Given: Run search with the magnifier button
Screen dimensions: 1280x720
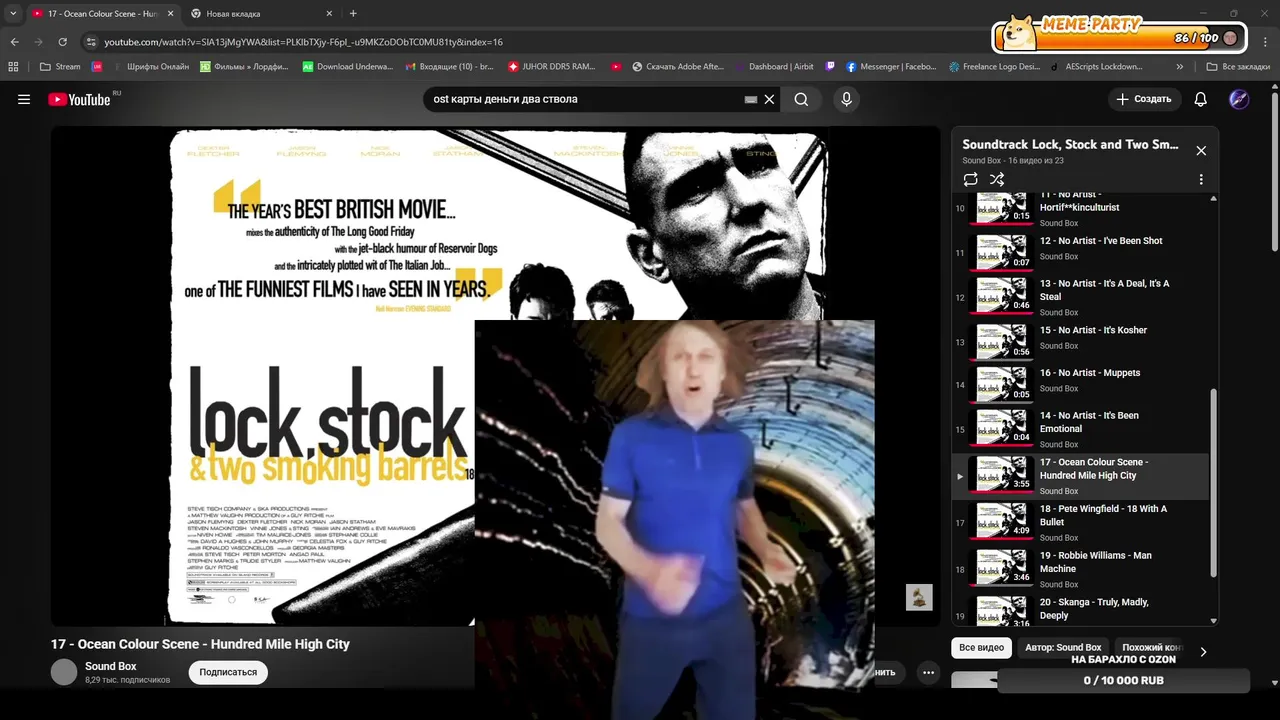Looking at the screenshot, I should (x=801, y=99).
